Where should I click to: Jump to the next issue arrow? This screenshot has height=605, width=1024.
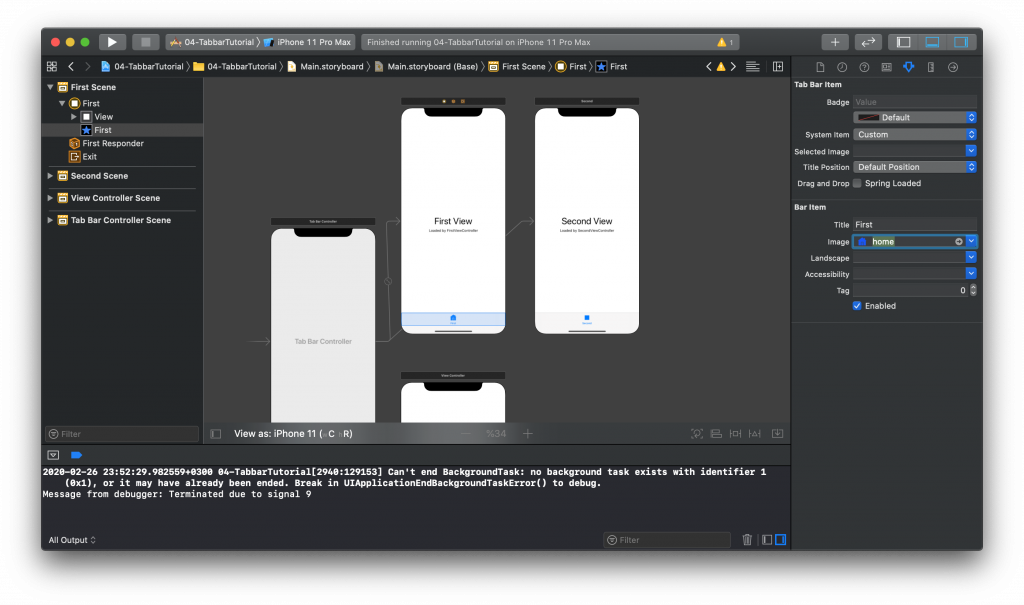click(x=733, y=67)
